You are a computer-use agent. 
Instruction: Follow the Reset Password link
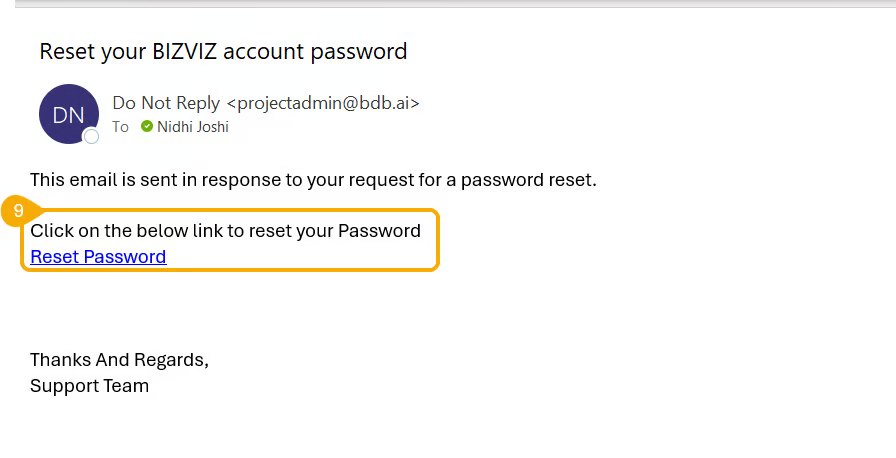click(x=98, y=257)
